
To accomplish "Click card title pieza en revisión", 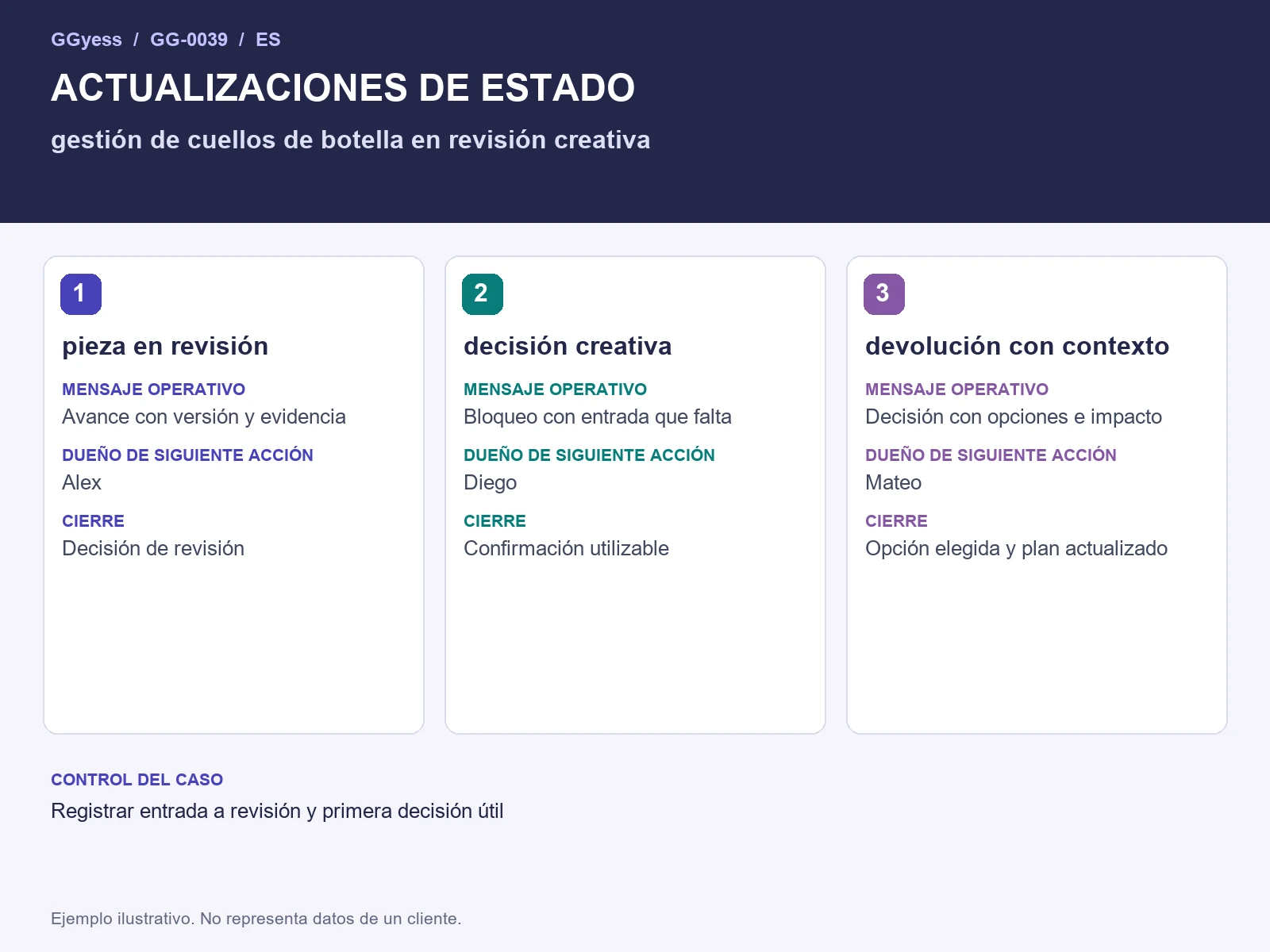I will pos(165,346).
